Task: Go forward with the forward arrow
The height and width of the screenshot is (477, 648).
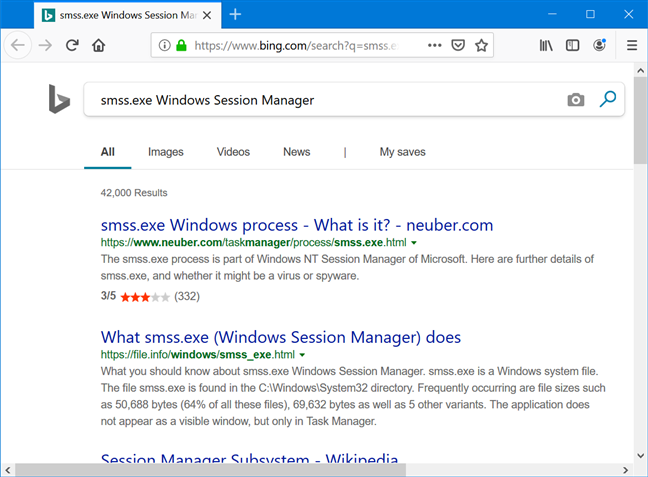Action: 45,45
